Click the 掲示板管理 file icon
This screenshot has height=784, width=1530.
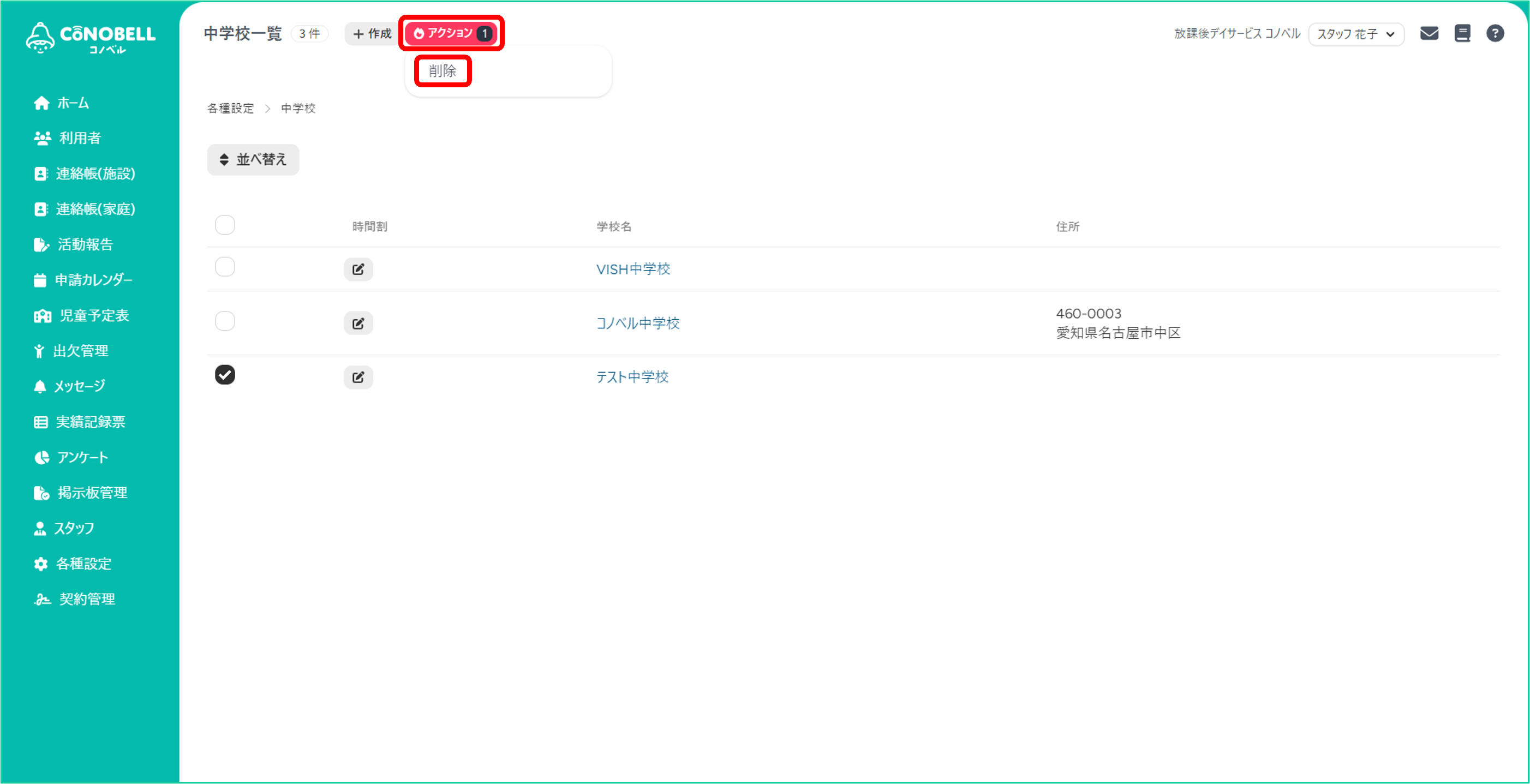tap(41, 493)
